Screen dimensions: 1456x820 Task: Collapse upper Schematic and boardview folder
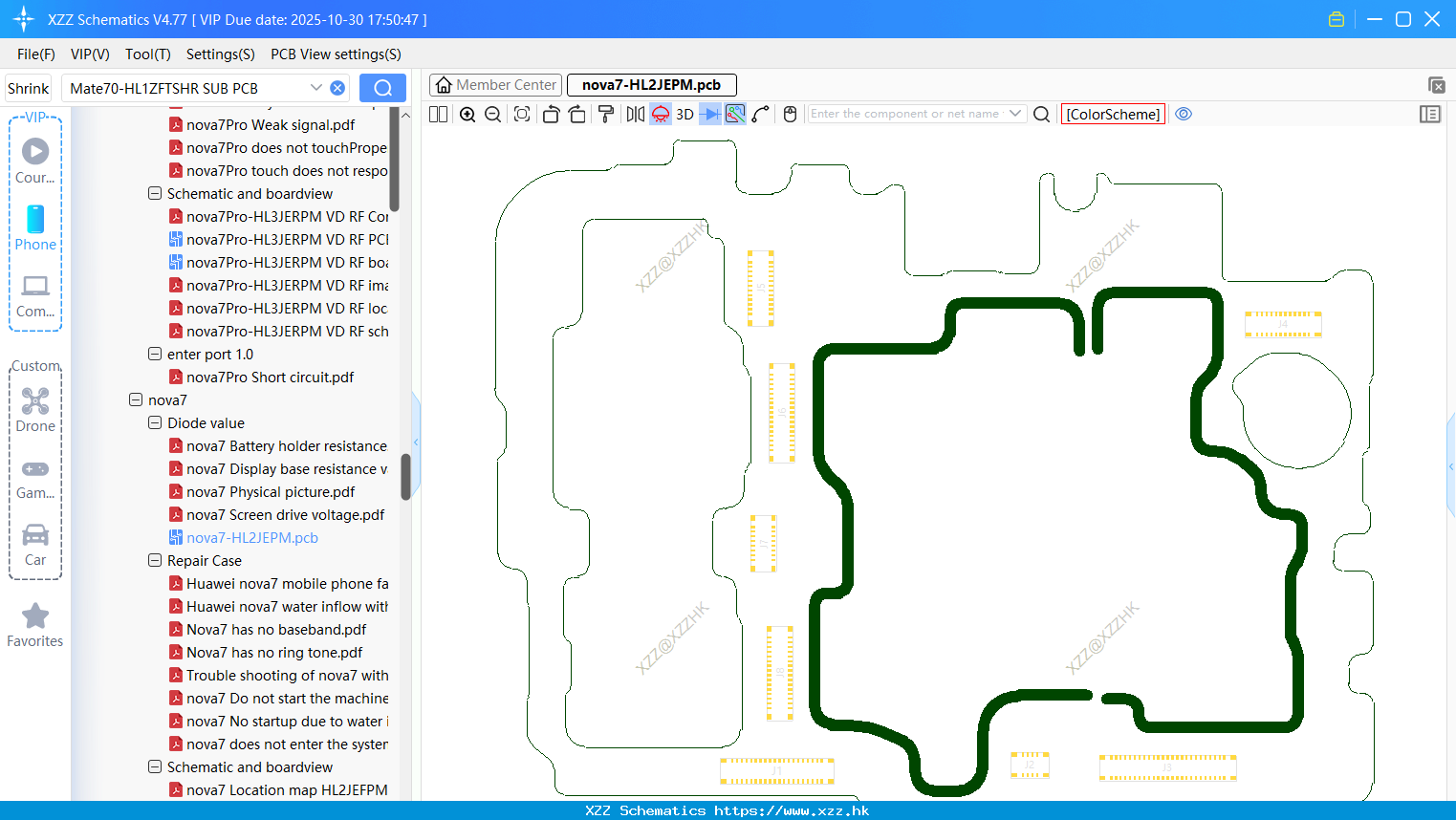tap(155, 193)
